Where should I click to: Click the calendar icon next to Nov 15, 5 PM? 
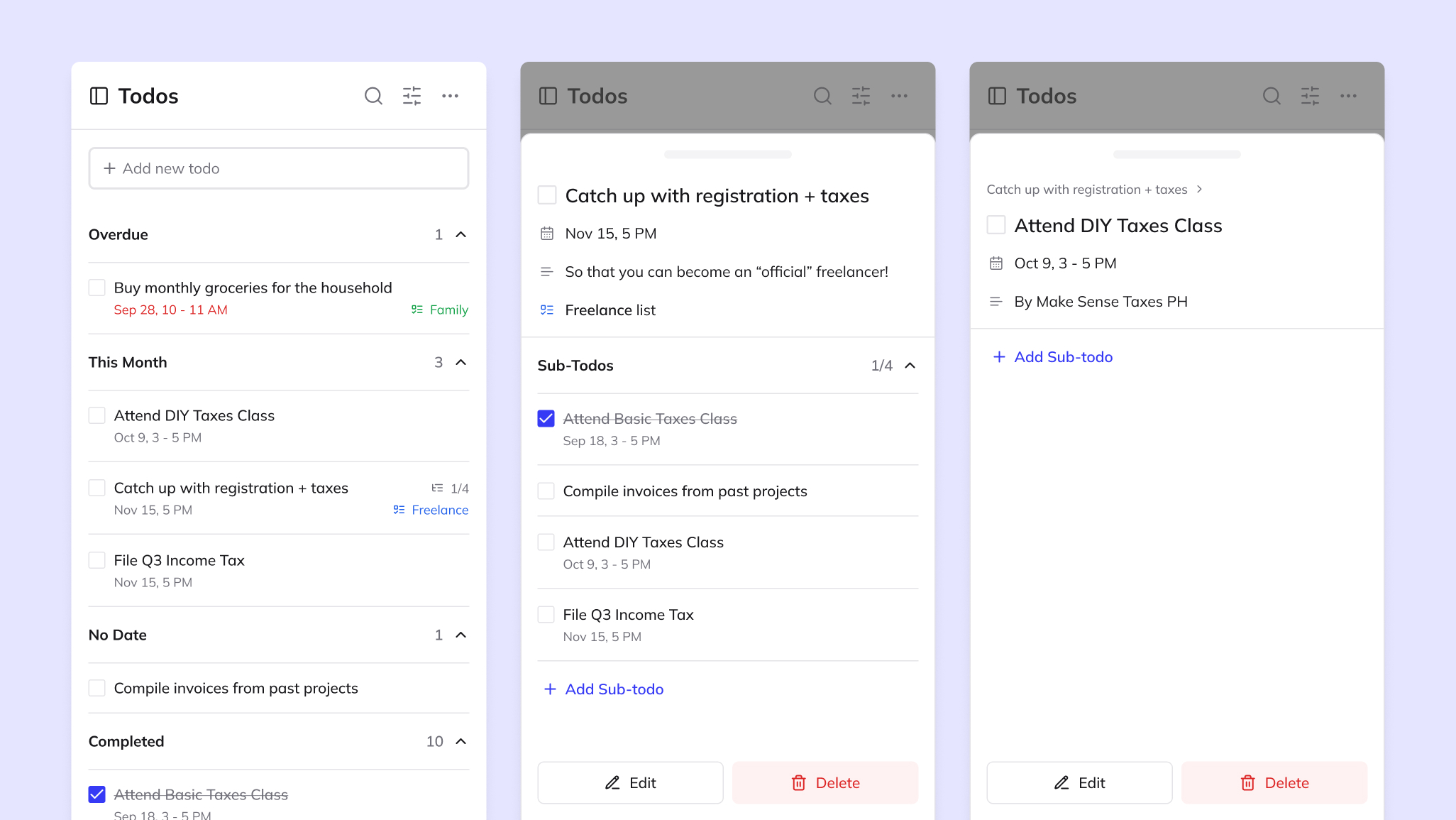[x=546, y=234]
